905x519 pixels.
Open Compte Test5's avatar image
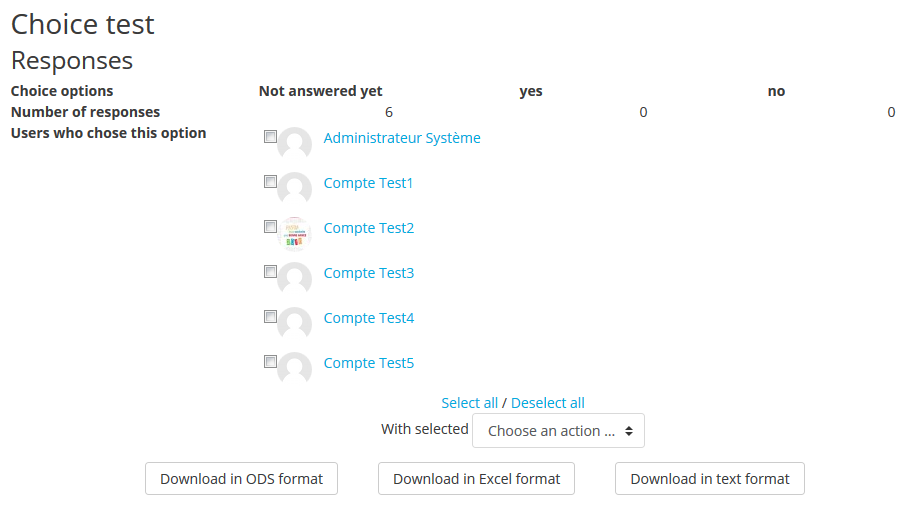294,369
